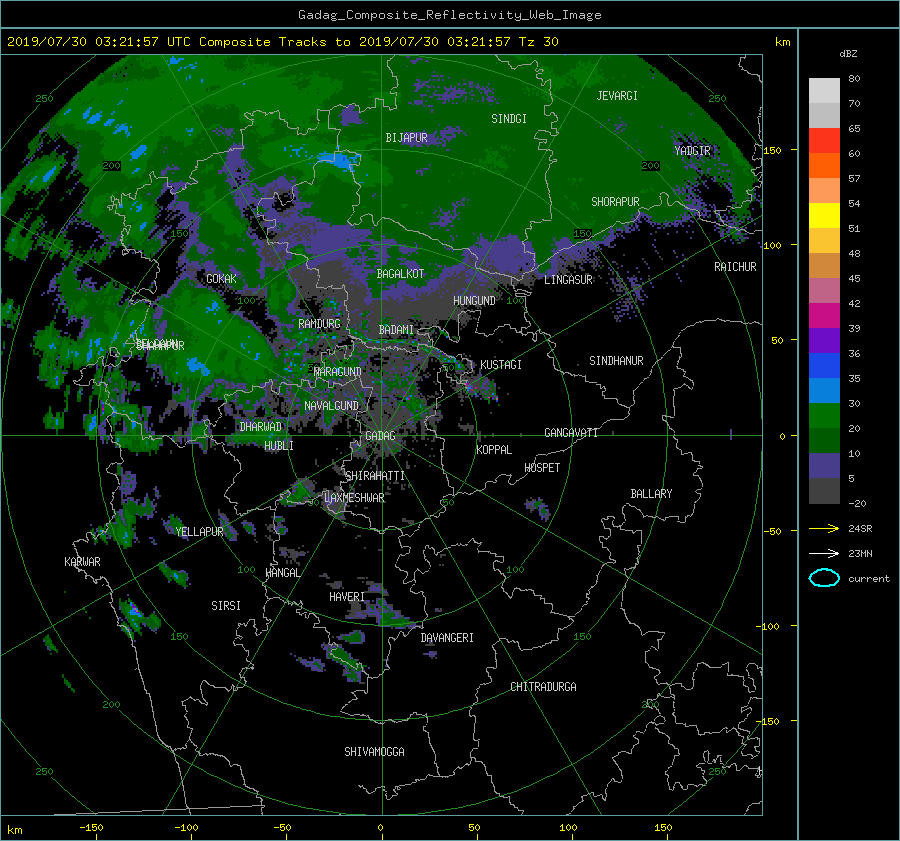Click the BADAMI town label
The width and height of the screenshot is (900, 841).
[x=396, y=330]
